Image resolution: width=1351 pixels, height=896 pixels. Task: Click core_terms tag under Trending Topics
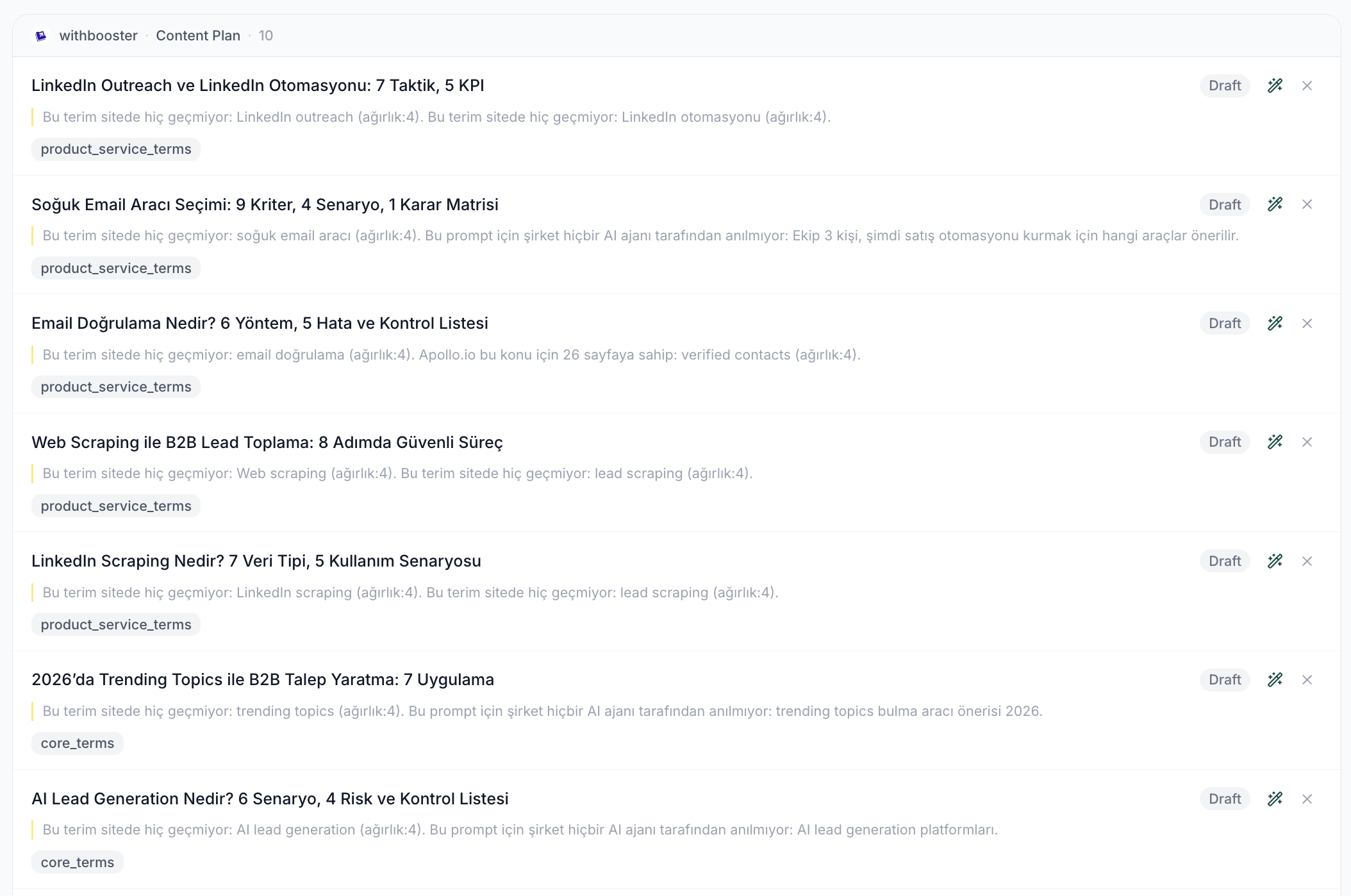pos(78,743)
